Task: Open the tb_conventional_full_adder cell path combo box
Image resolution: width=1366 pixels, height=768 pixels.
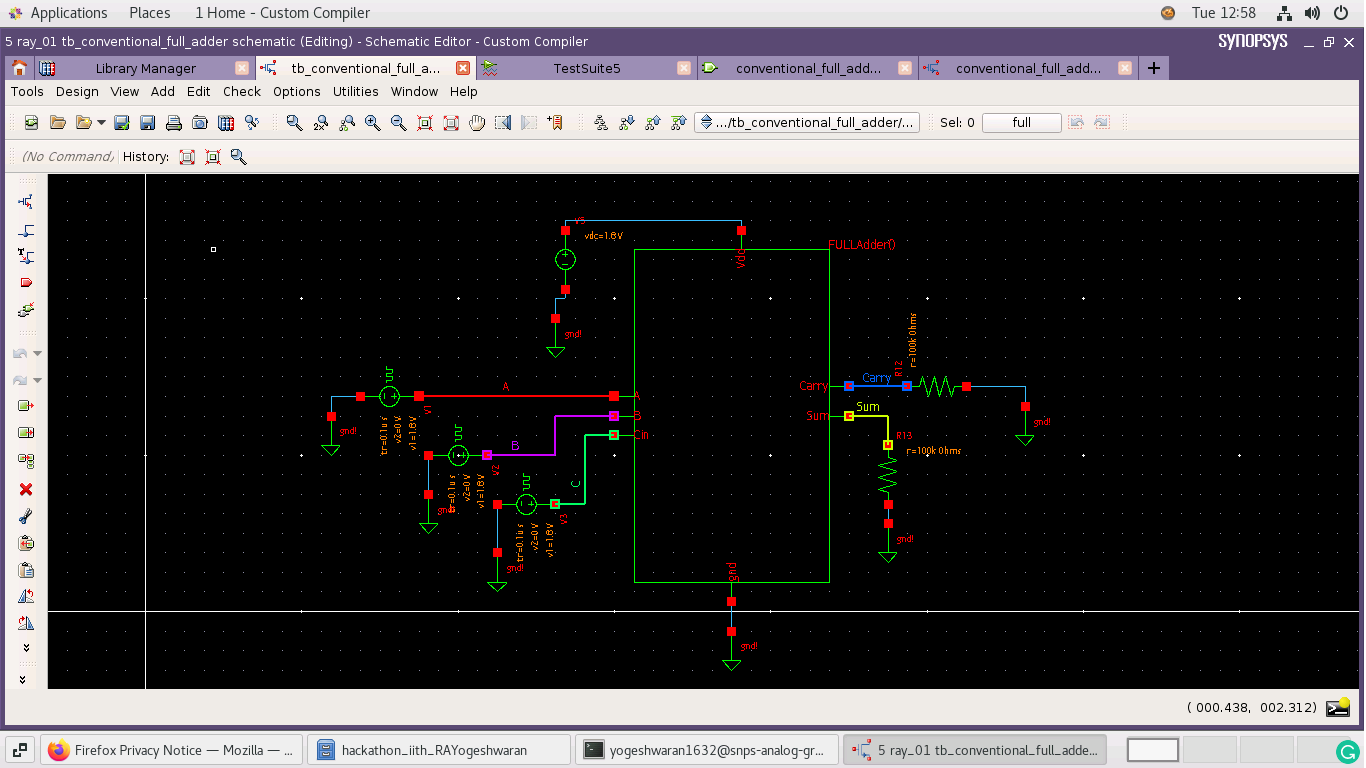Action: pyautogui.click(x=808, y=122)
